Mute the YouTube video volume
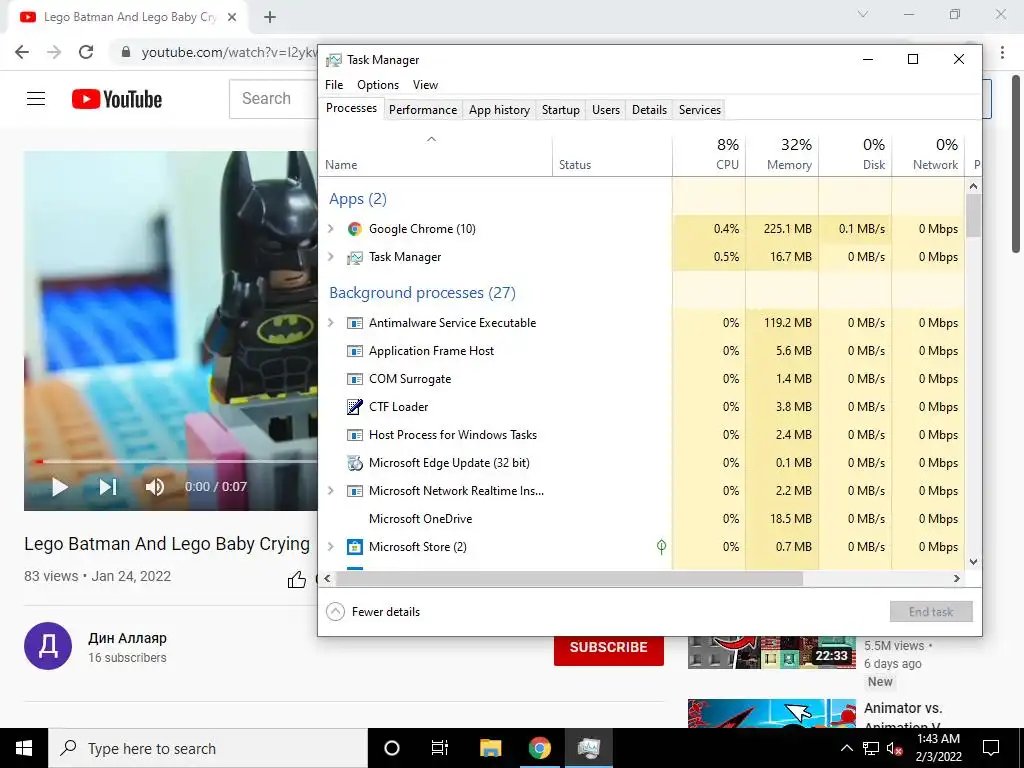This screenshot has height=768, width=1024. (x=155, y=487)
